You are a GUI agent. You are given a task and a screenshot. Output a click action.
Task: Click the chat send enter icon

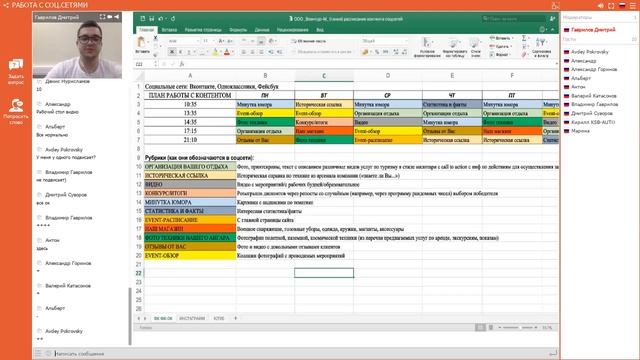(553, 353)
